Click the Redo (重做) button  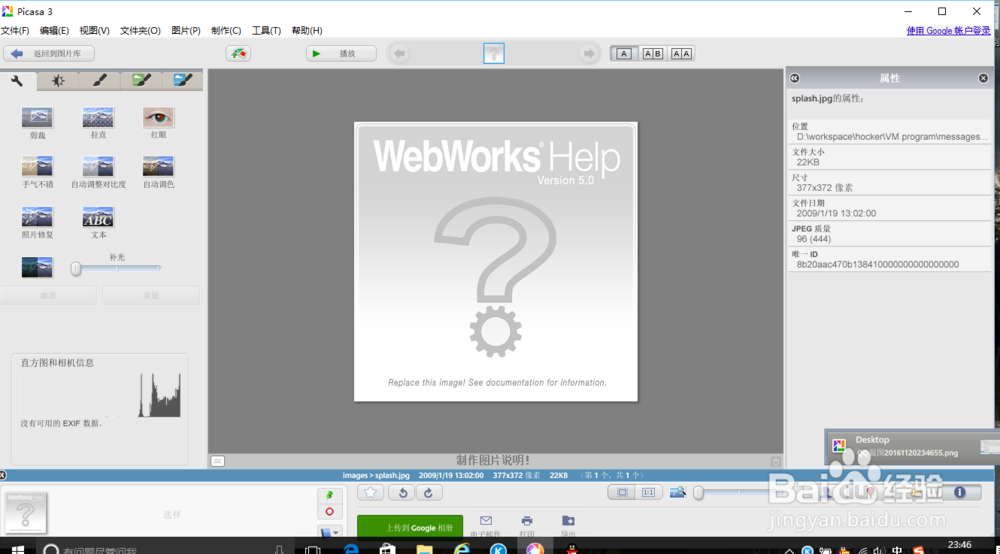point(151,296)
